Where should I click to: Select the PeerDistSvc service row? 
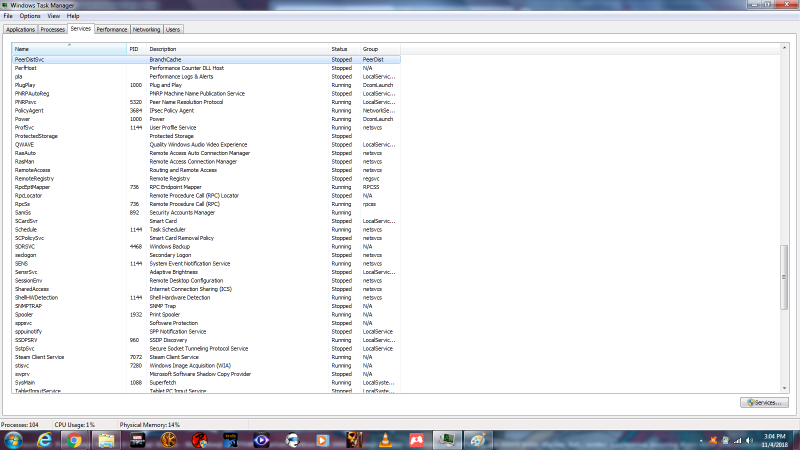click(206, 60)
